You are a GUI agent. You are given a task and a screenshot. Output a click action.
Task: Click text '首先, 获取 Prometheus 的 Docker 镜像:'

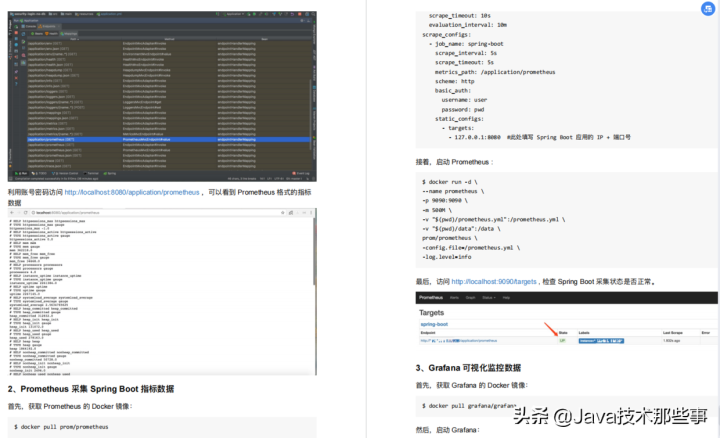click(70, 407)
